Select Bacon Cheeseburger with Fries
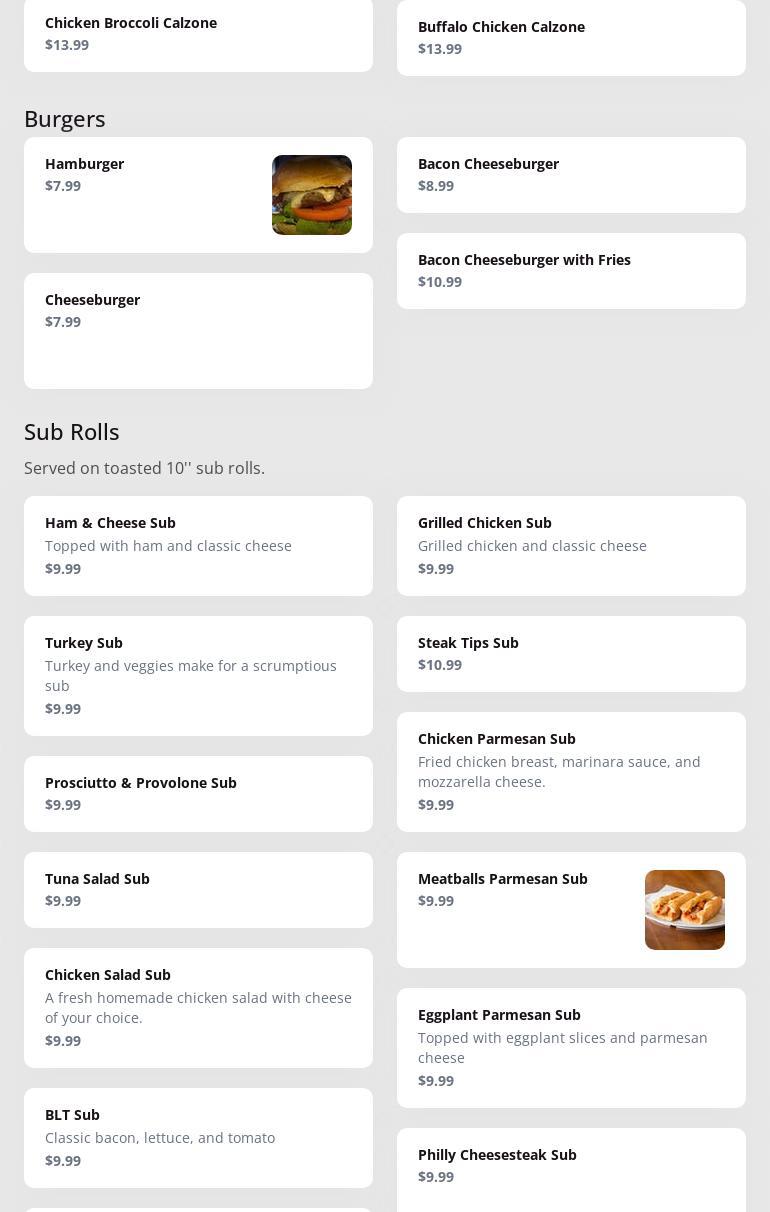The image size is (770, 1212). click(x=570, y=271)
